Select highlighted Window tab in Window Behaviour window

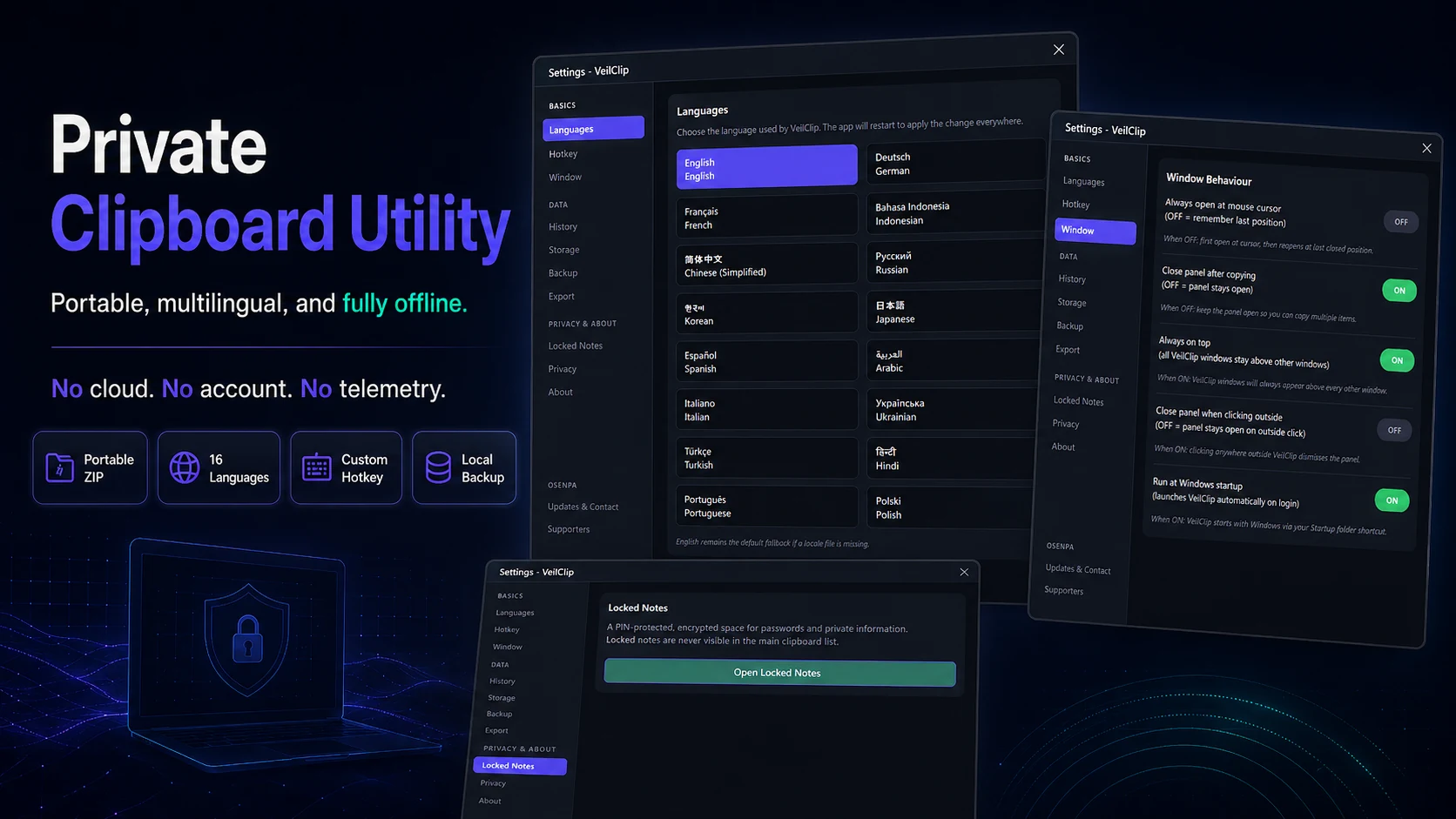pyautogui.click(x=1095, y=231)
